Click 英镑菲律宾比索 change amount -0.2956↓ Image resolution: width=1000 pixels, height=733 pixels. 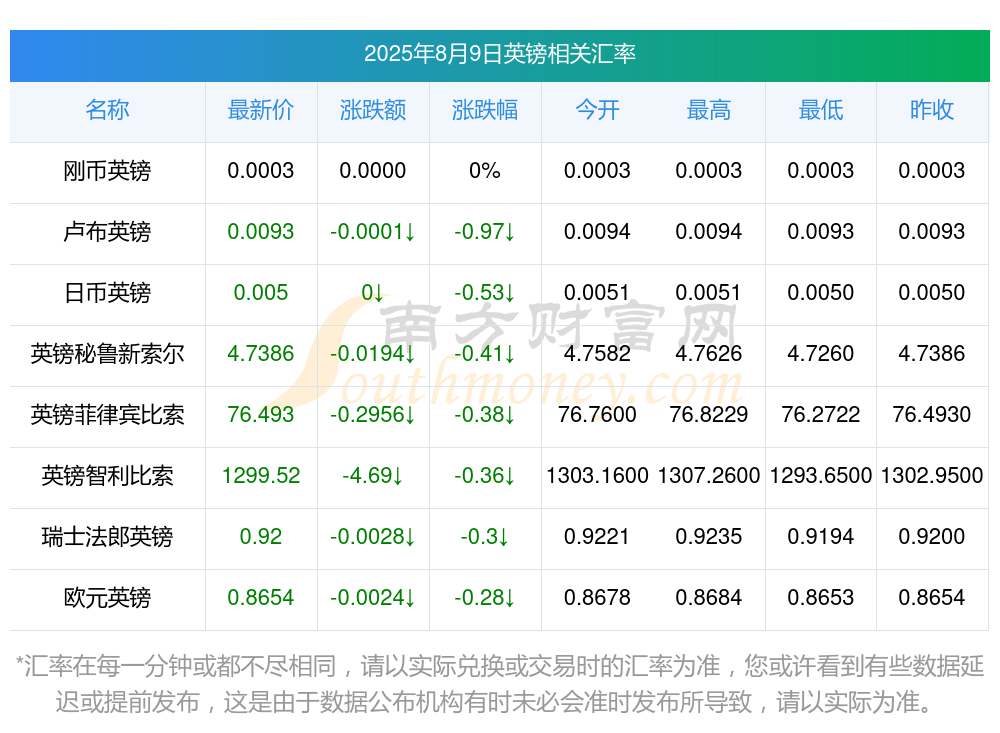point(373,415)
